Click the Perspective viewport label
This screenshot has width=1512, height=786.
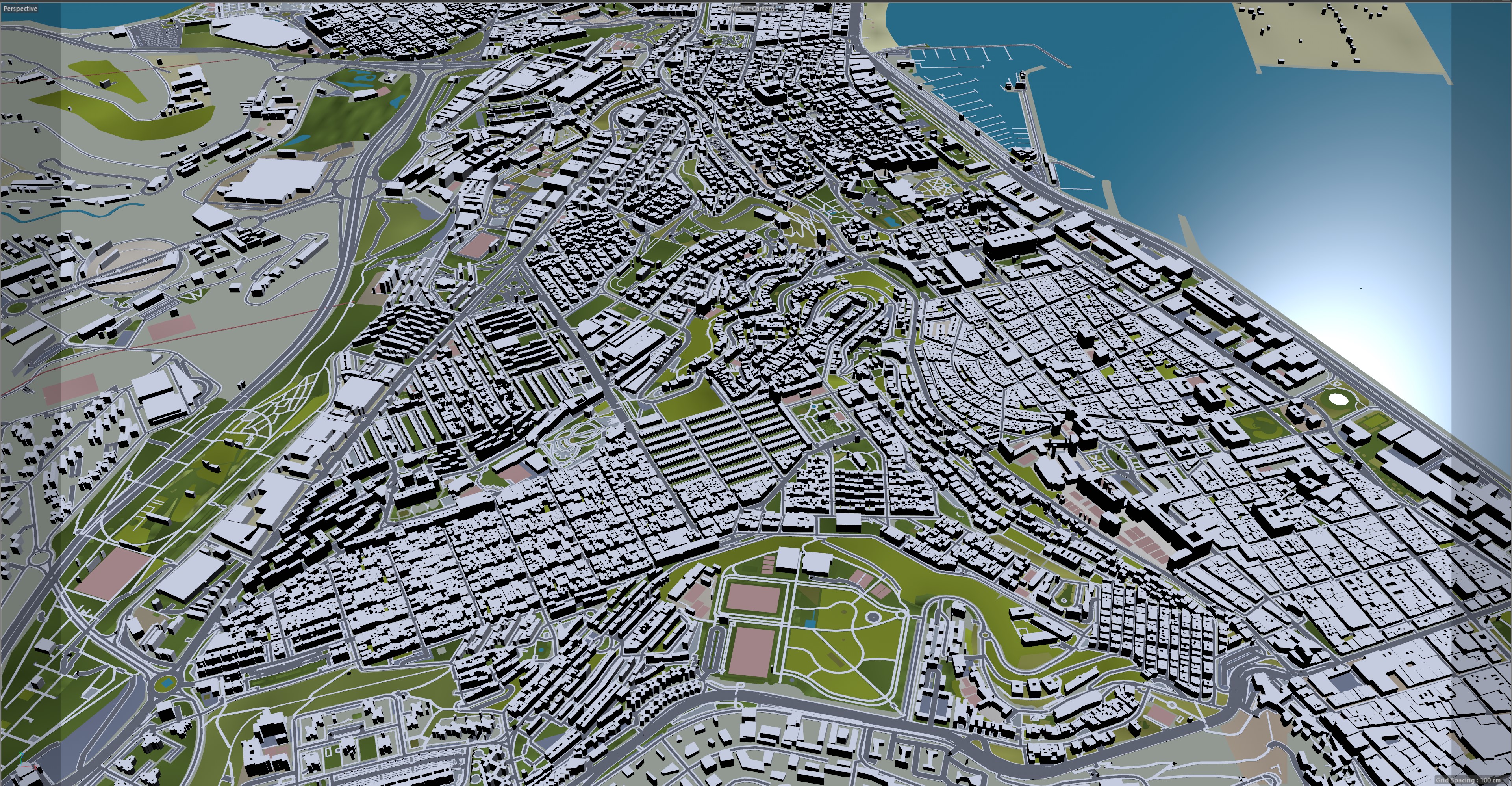[x=20, y=9]
